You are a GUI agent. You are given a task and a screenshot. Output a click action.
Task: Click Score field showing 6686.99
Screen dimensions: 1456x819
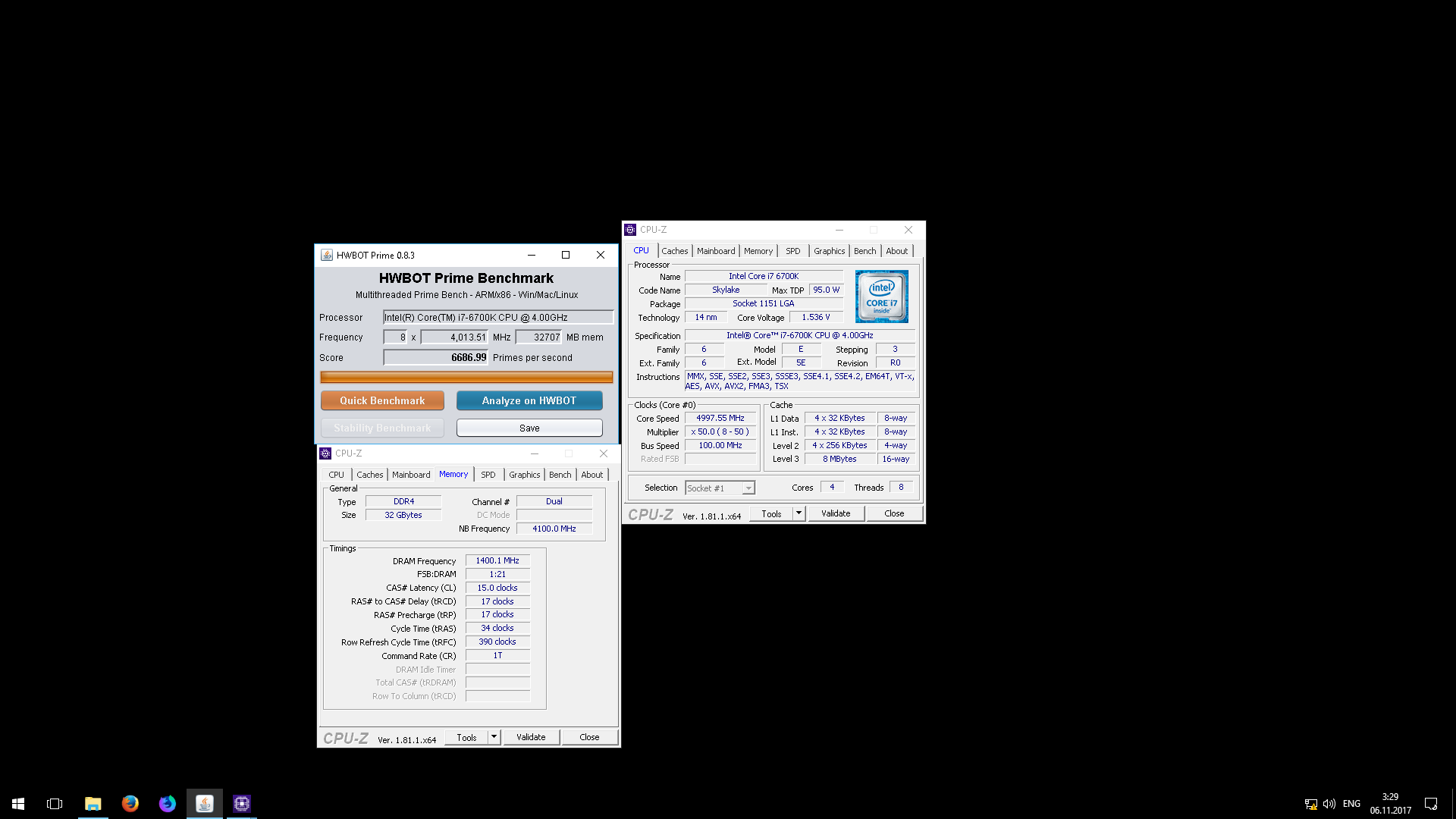pyautogui.click(x=435, y=357)
